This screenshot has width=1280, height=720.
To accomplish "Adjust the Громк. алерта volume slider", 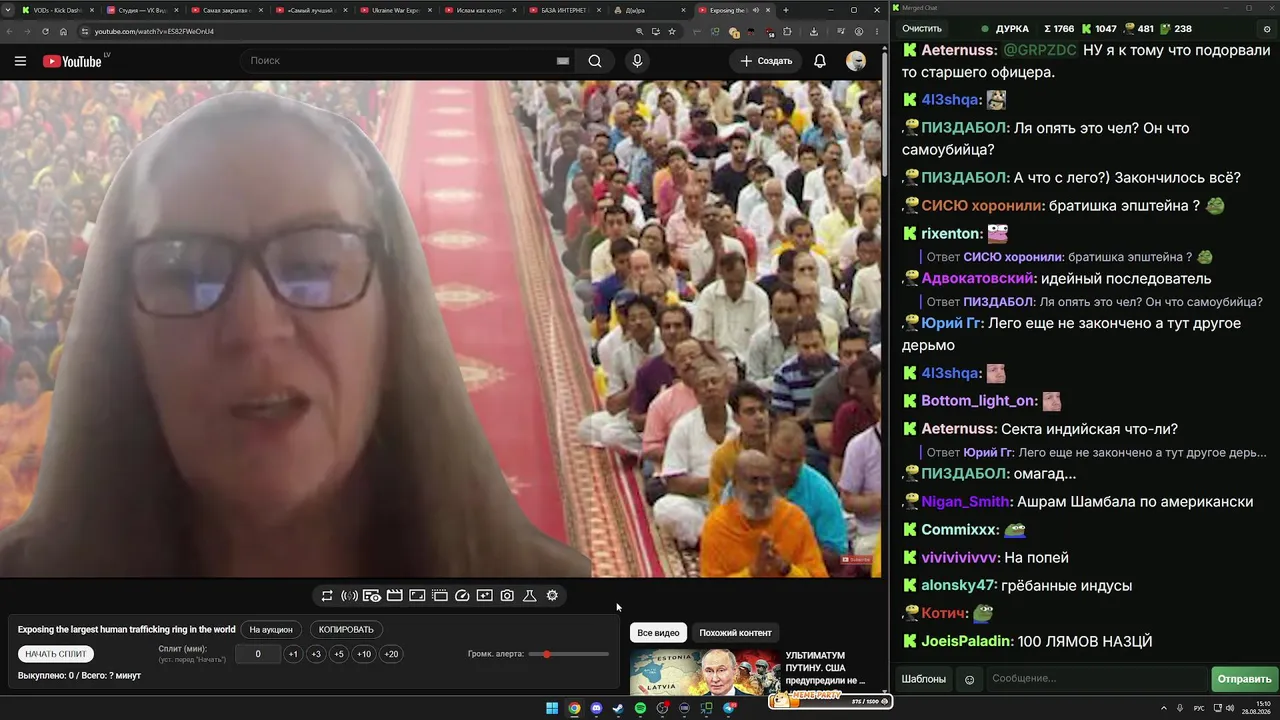I will pyautogui.click(x=569, y=654).
